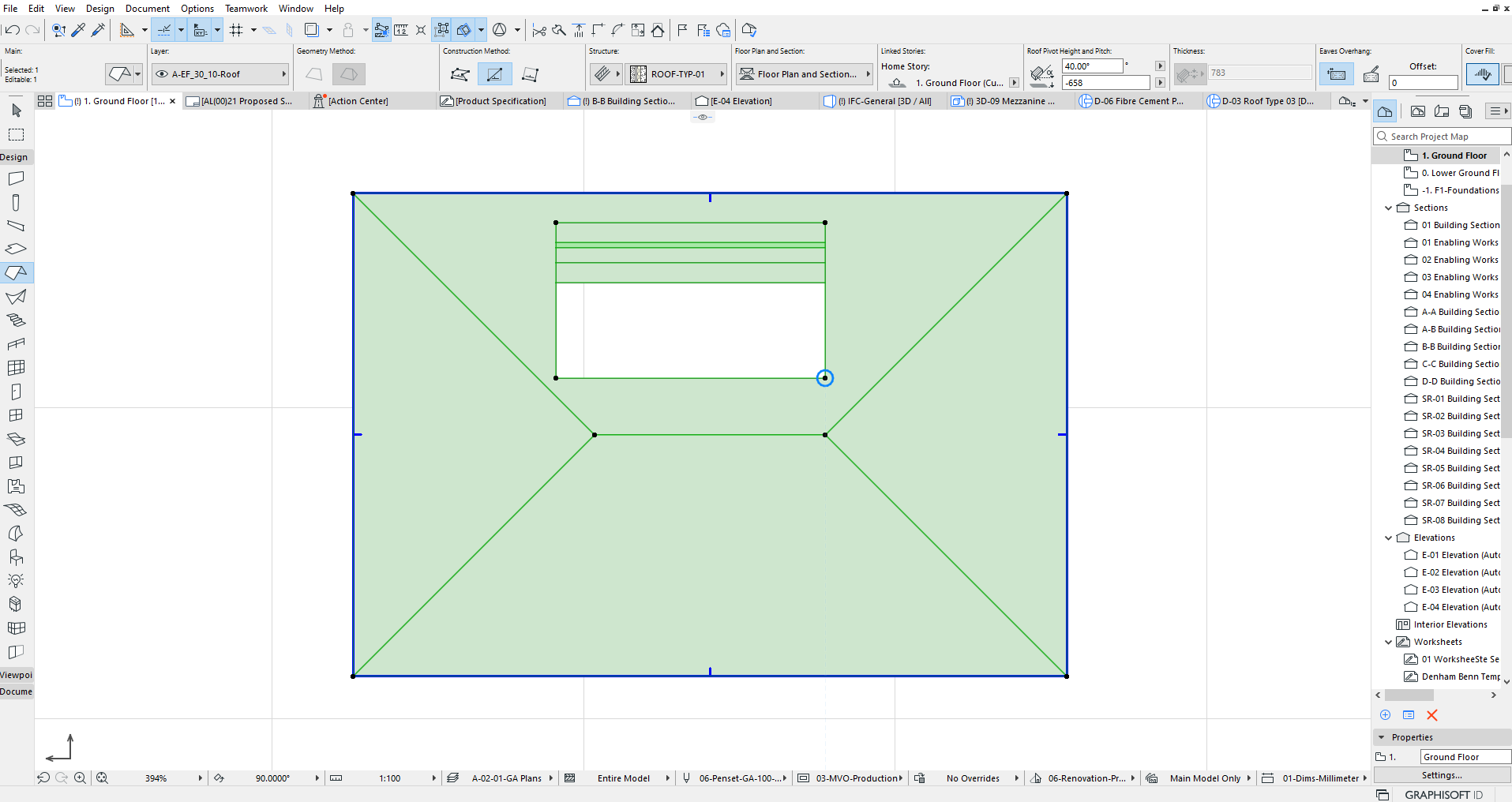Select the Beam tool in toolbox
1512x802 pixels.
(x=16, y=226)
